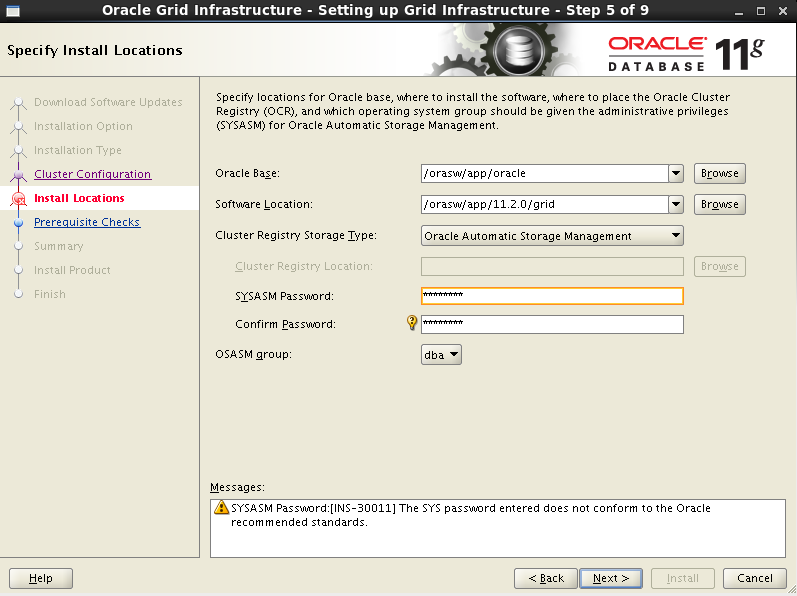Open the Software Location dropdown arrow
This screenshot has height=596, width=797.
(x=676, y=204)
